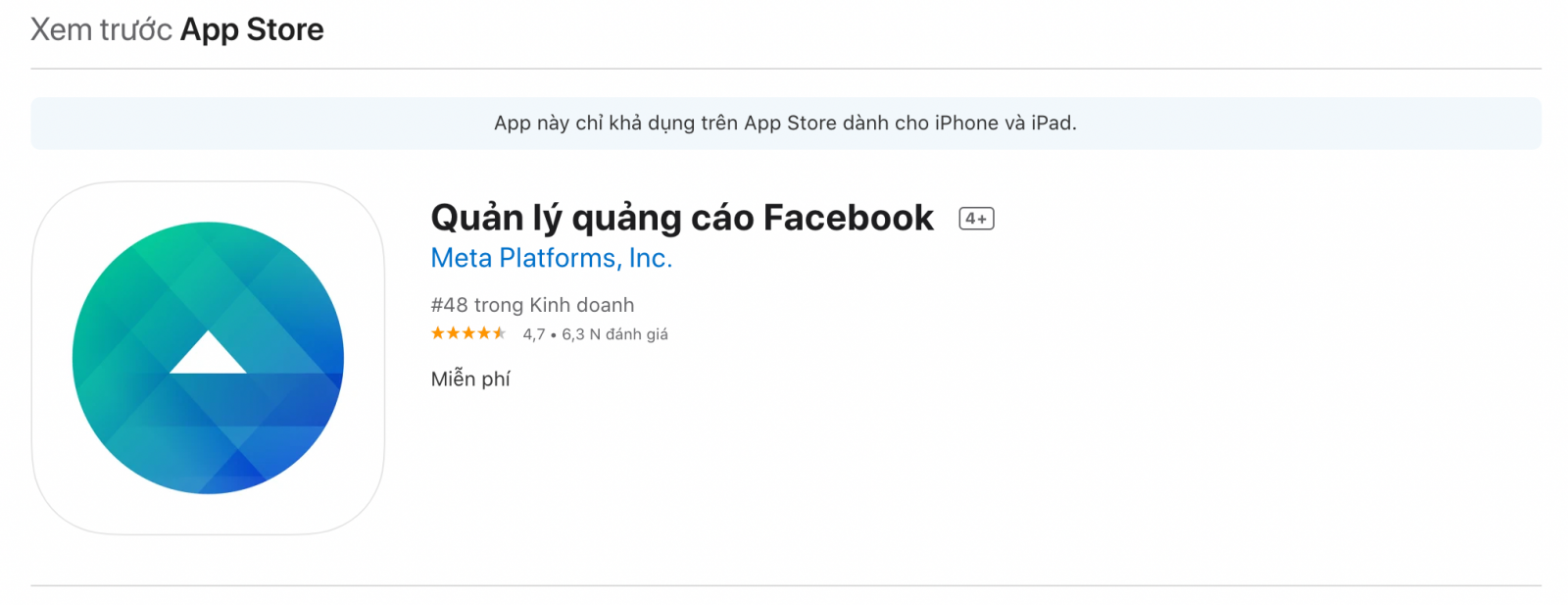Click the đánh giá review count text
This screenshot has width=1568, height=605.
(x=637, y=334)
